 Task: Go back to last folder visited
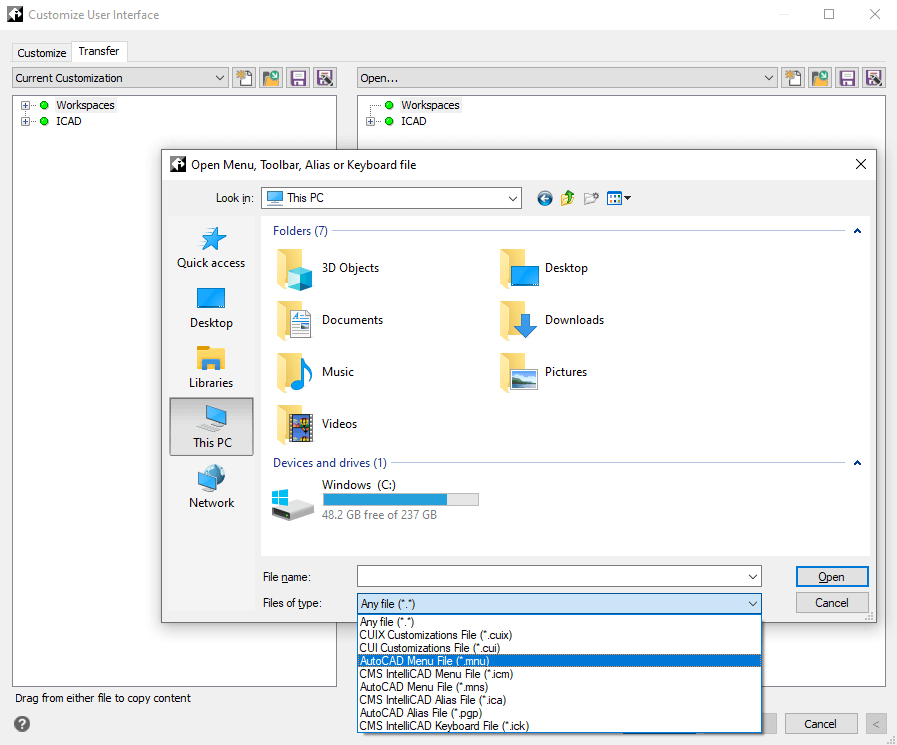point(545,199)
